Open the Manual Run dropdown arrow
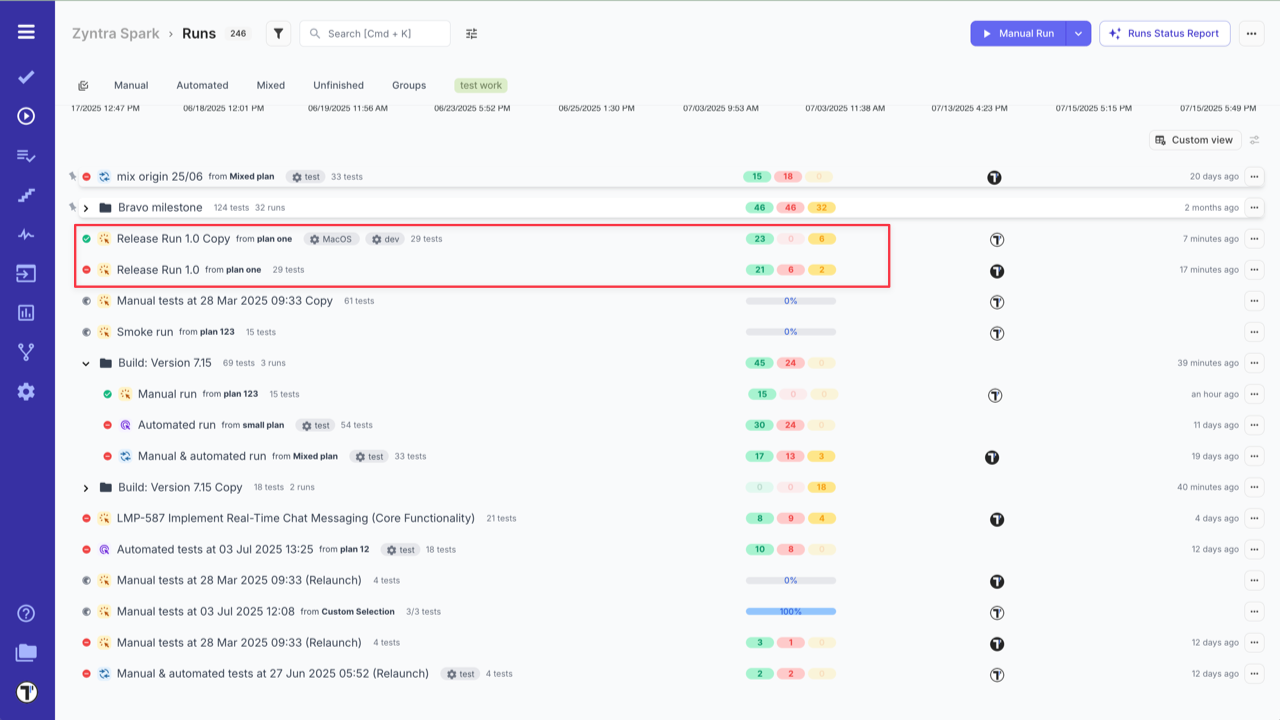Viewport: 1280px width, 720px height. pyautogui.click(x=1078, y=33)
